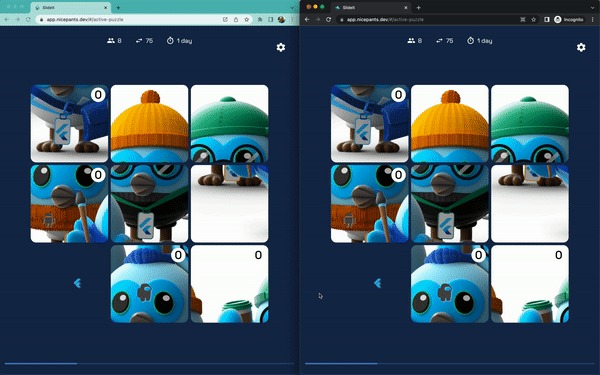The height and width of the screenshot is (375, 600).
Task: Click lanyard badge feet tile in left window
Action: [x=69, y=124]
